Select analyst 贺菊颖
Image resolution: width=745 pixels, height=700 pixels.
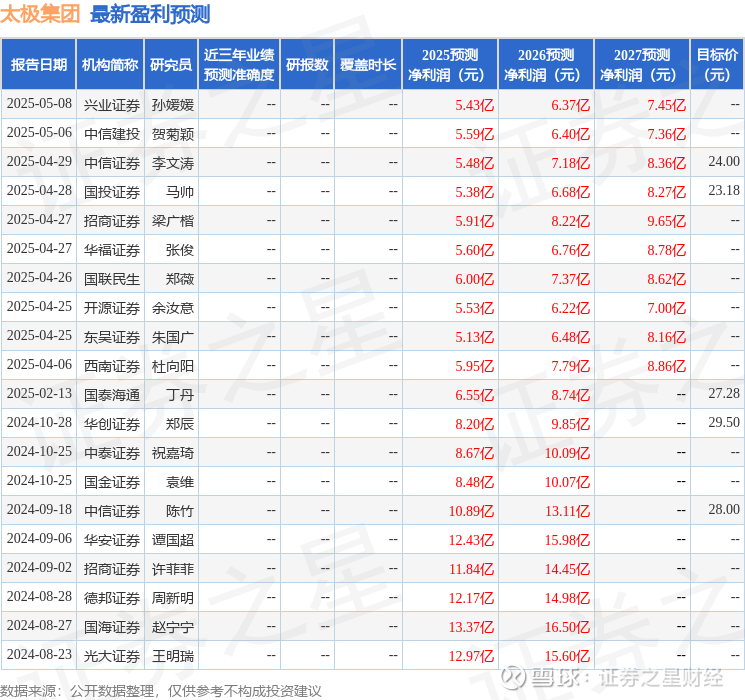pyautogui.click(x=172, y=134)
